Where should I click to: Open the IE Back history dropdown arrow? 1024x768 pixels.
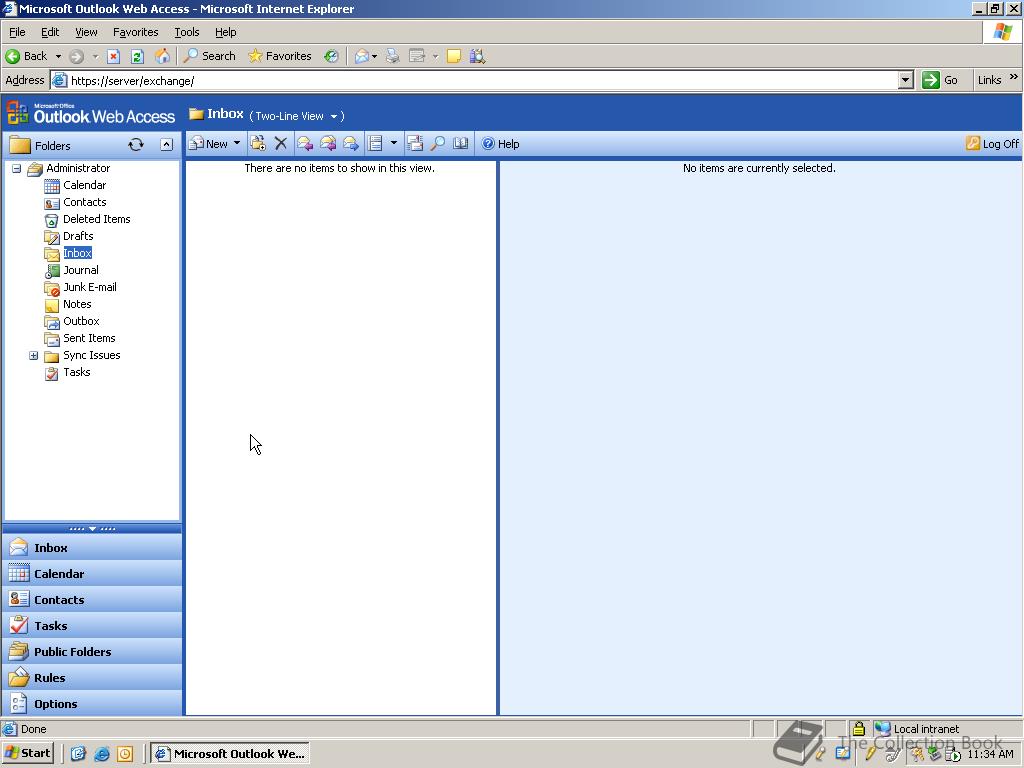(58, 56)
